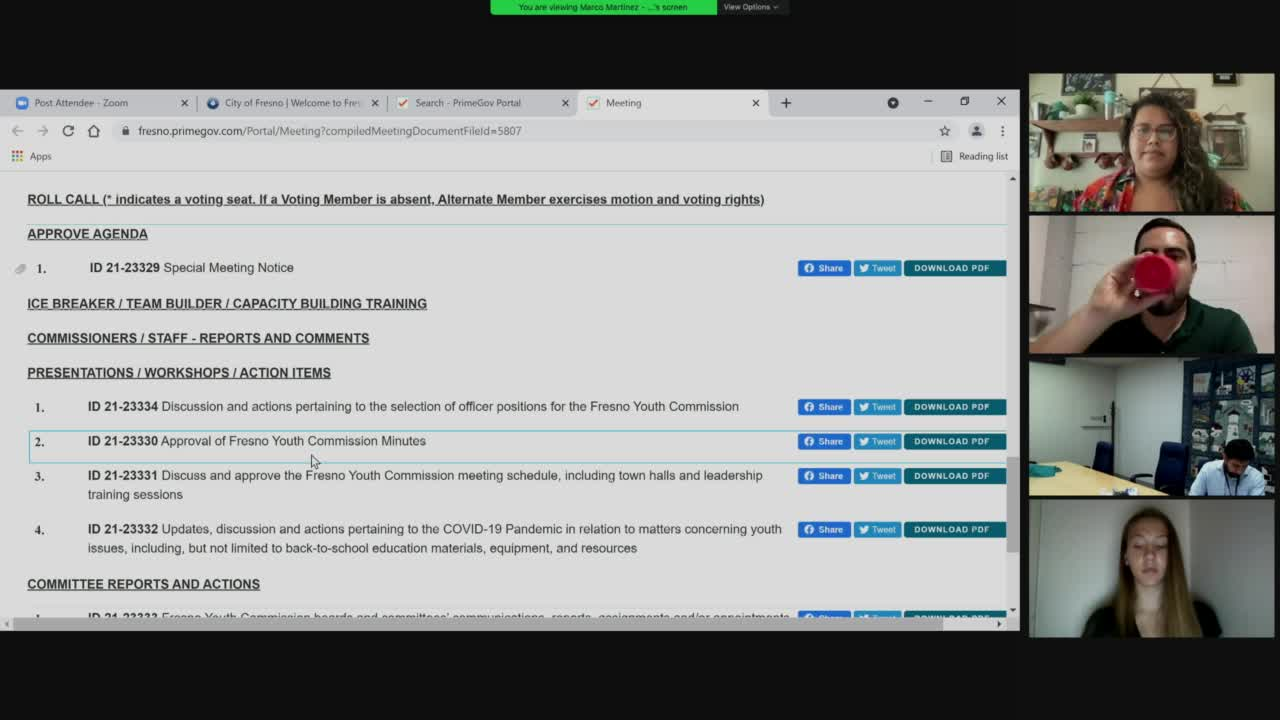Close the Meeting tab
The height and width of the screenshot is (720, 1280).
756,103
